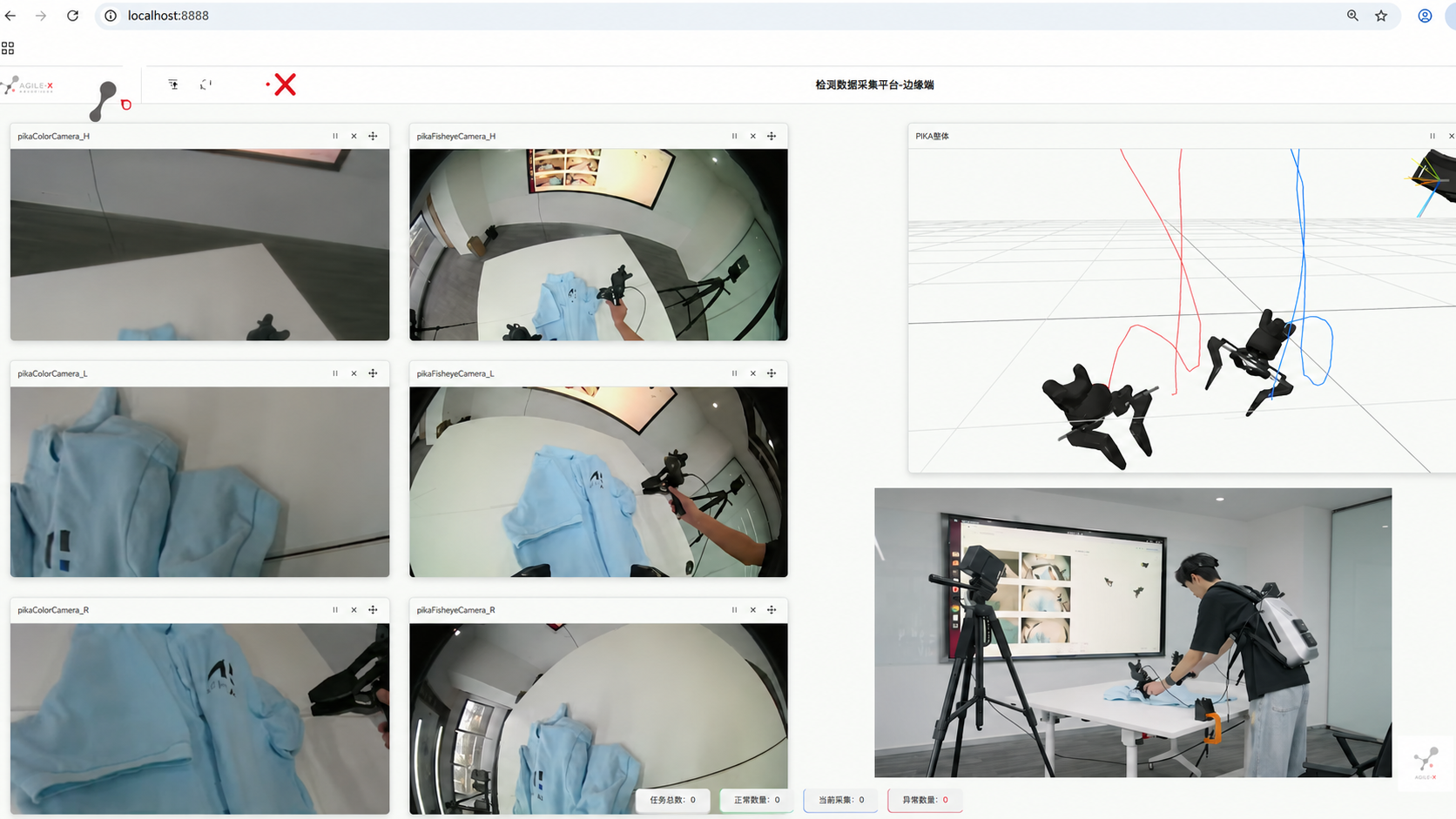The image size is (1456, 819).
Task: Click the PIKA整体 panel title
Action: [932, 137]
